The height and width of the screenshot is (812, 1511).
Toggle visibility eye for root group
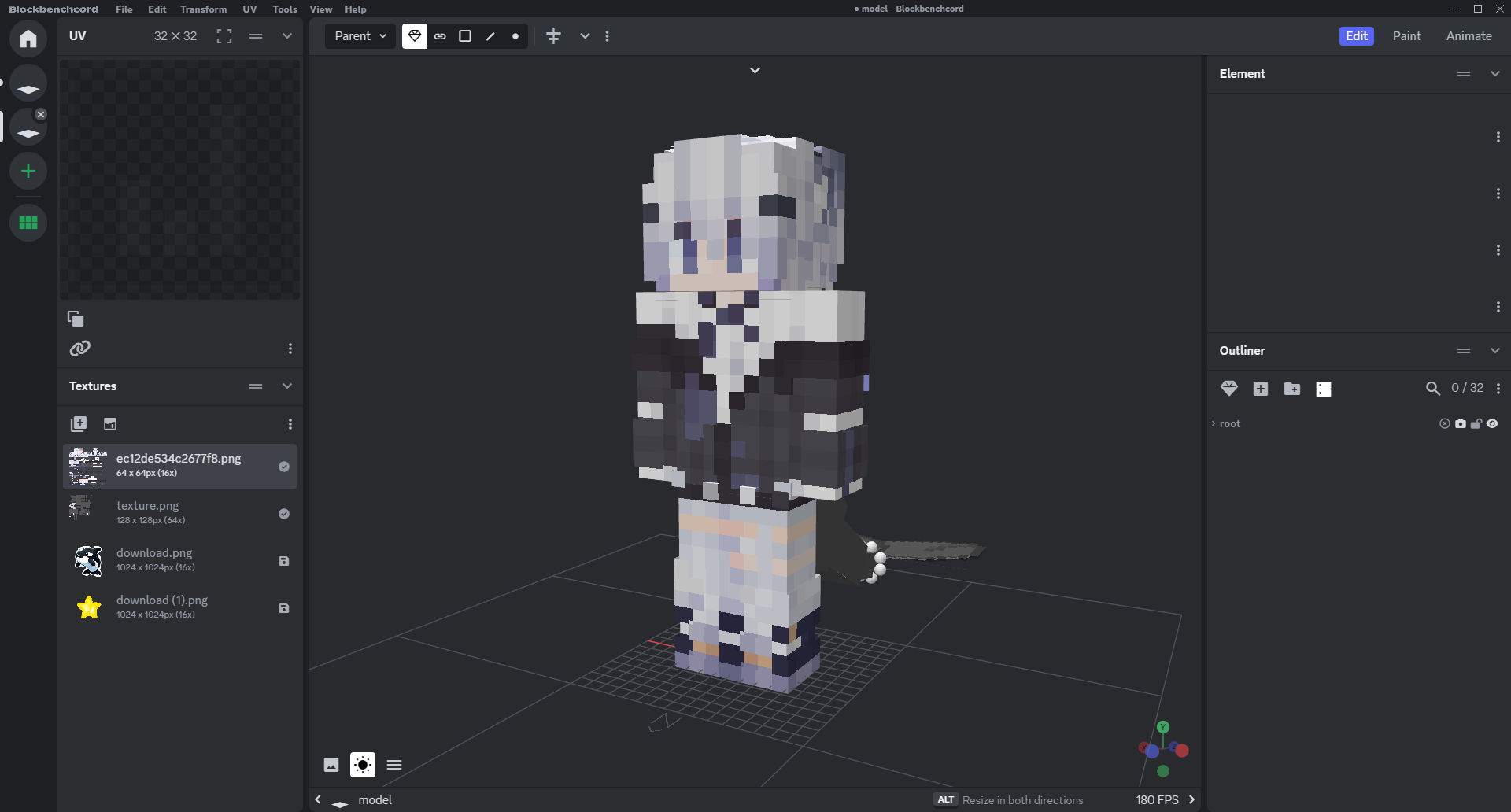(x=1493, y=423)
